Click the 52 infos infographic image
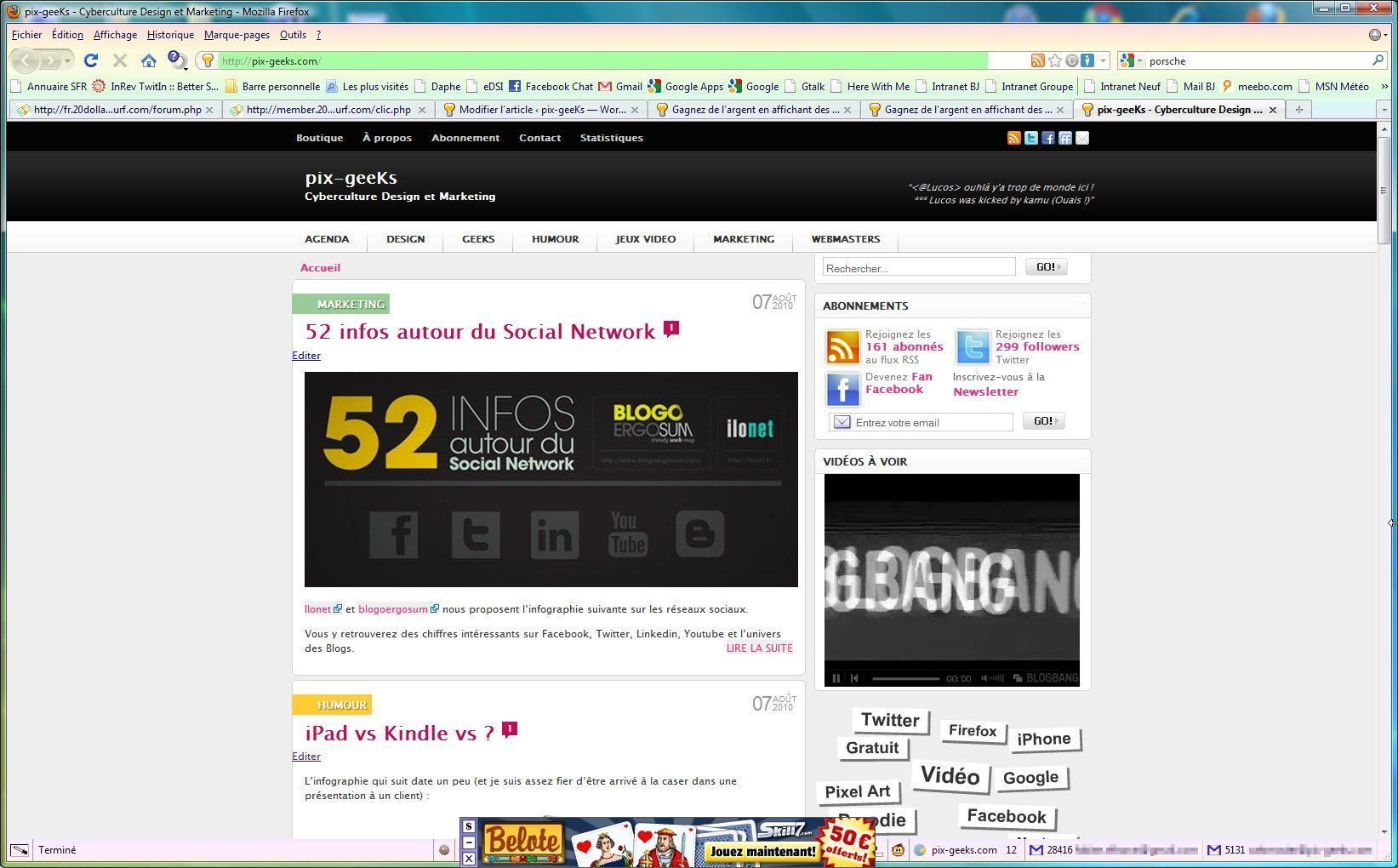This screenshot has height=868, width=1398. (x=551, y=479)
